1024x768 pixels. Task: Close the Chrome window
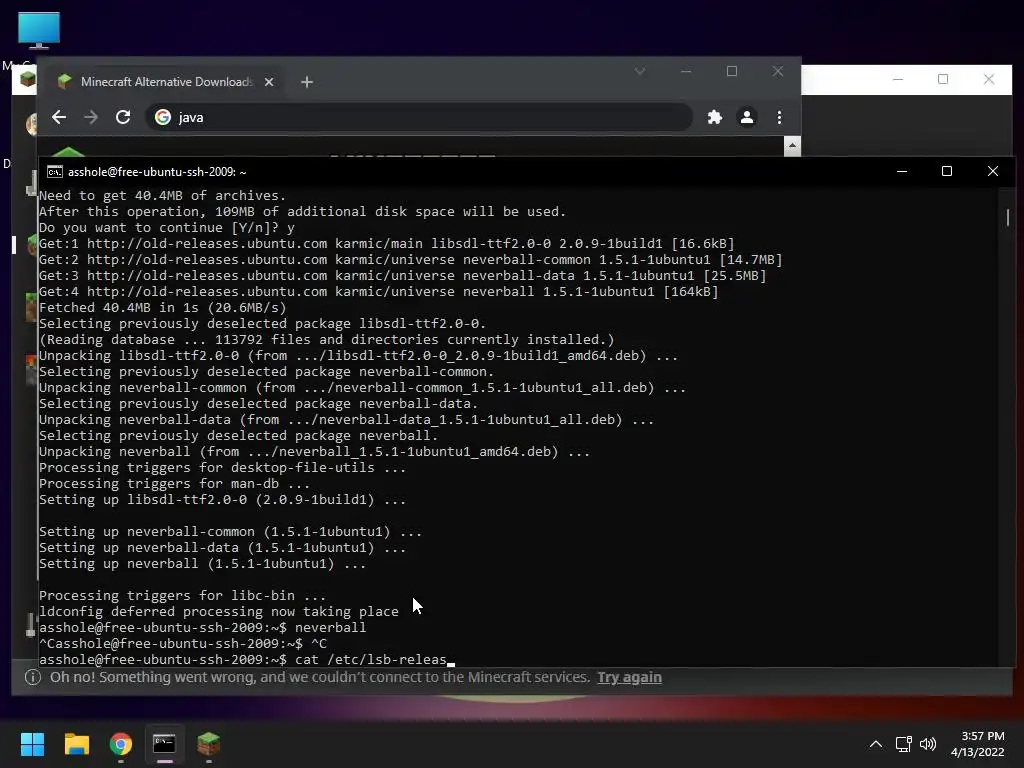coord(778,71)
